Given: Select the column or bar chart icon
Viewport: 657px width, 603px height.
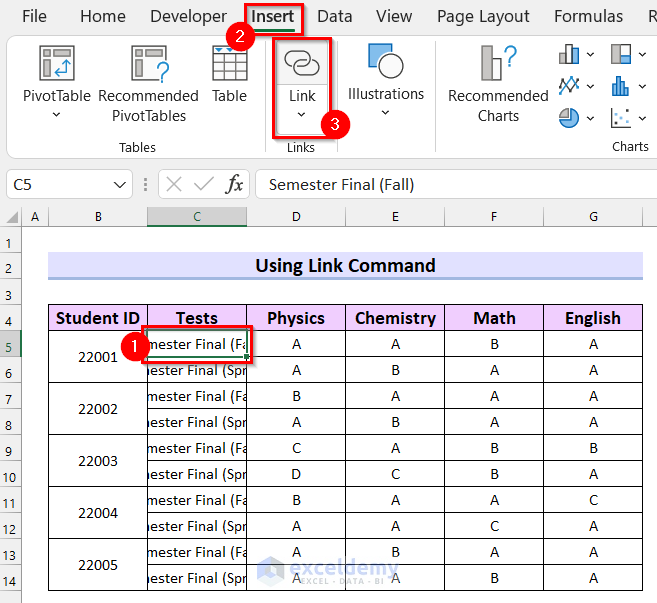Looking at the screenshot, I should 570,54.
